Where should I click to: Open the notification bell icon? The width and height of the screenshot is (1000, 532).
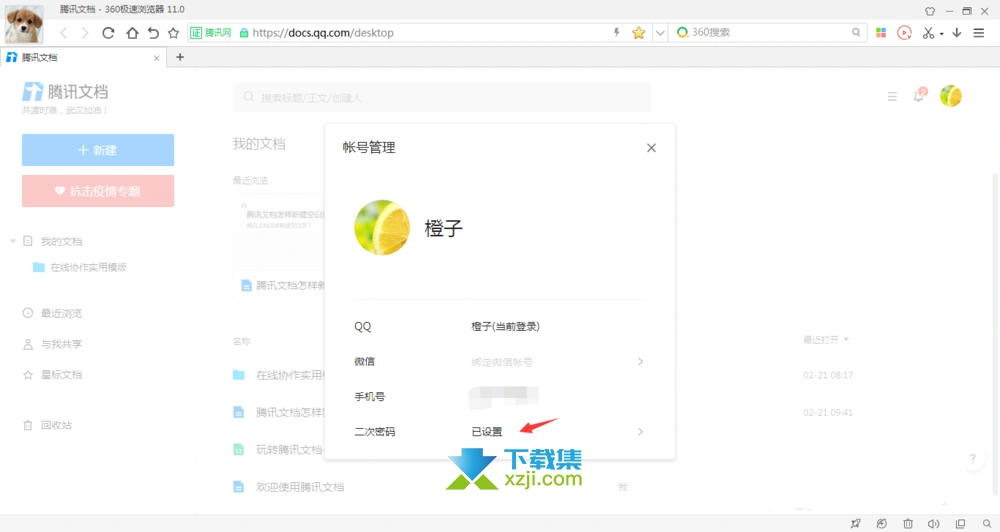coord(919,96)
